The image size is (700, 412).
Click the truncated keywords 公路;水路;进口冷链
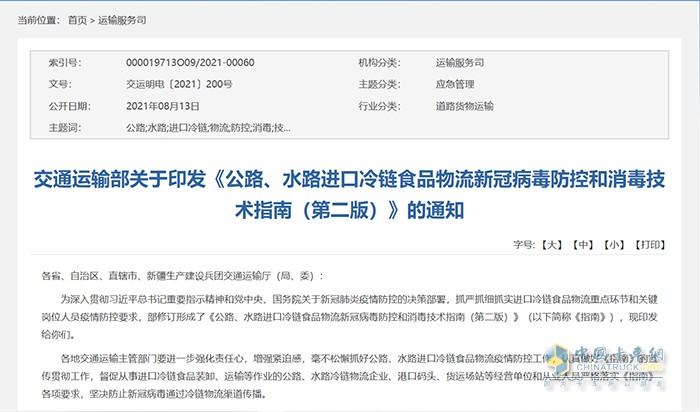click(208, 128)
